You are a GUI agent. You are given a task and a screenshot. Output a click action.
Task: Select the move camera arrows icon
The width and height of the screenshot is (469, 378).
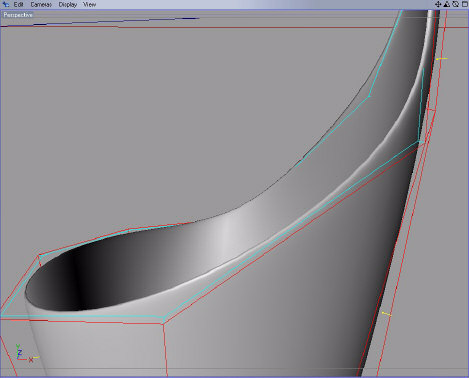click(438, 4)
